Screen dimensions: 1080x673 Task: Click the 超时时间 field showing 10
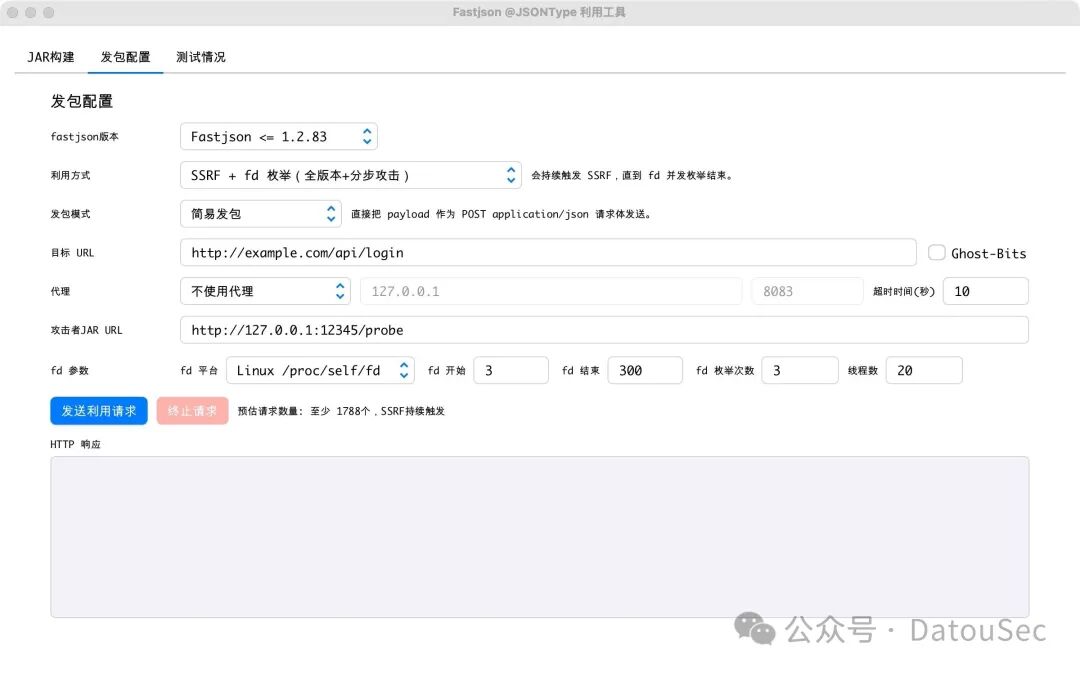point(985,291)
